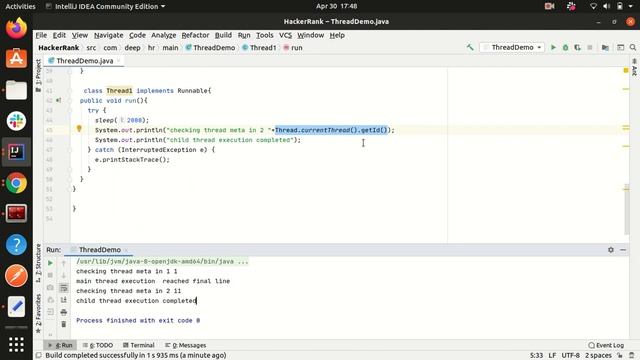Expand the folded /usr/lib/jvm java command line

tap(162, 261)
